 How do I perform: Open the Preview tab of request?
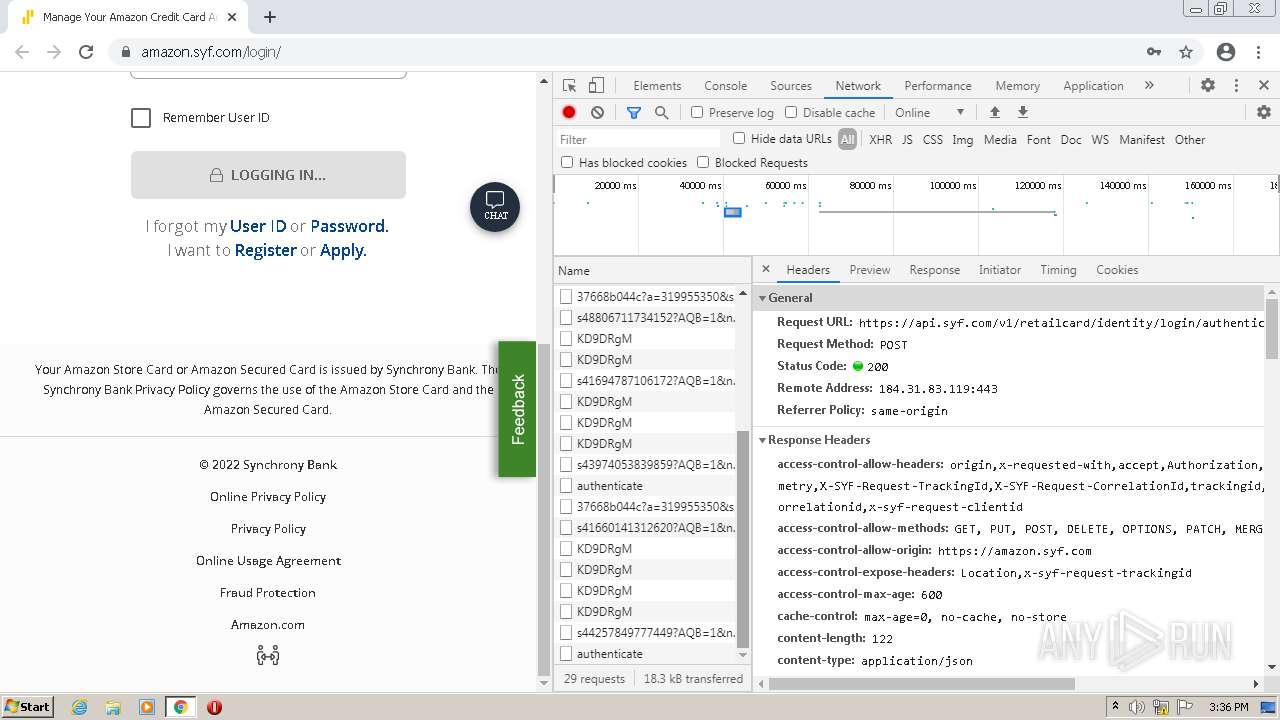coord(870,270)
